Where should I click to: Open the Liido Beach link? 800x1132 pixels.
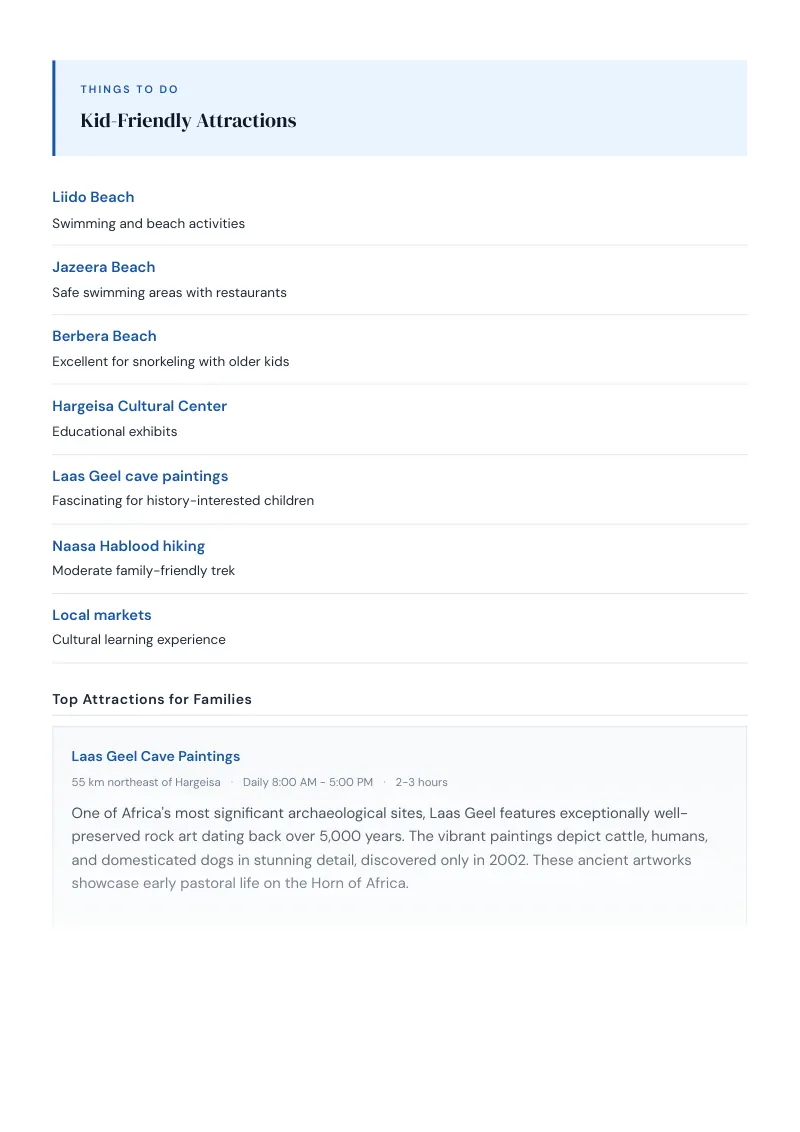click(x=93, y=197)
